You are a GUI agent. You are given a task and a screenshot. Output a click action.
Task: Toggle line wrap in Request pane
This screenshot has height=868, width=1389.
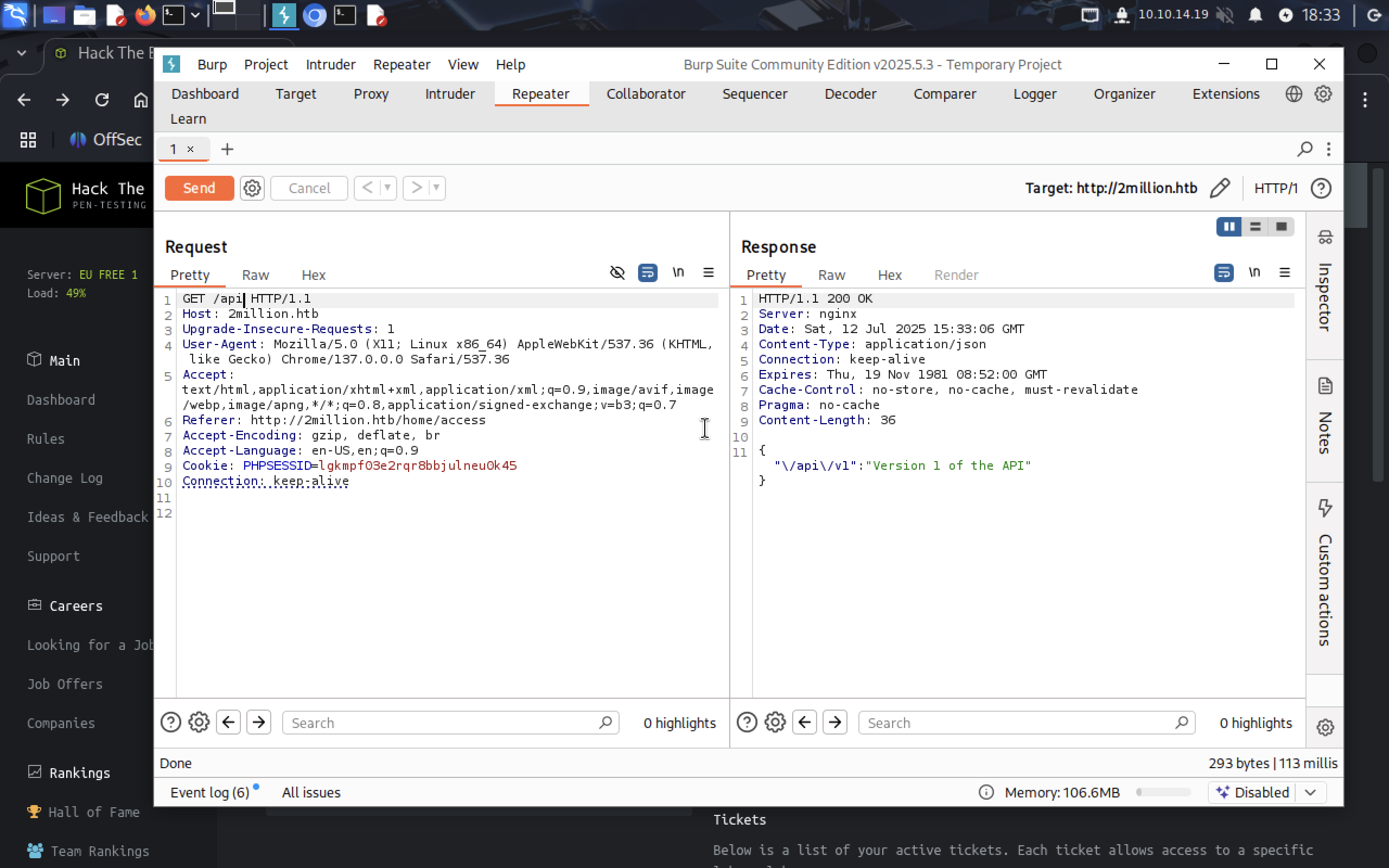tap(647, 272)
